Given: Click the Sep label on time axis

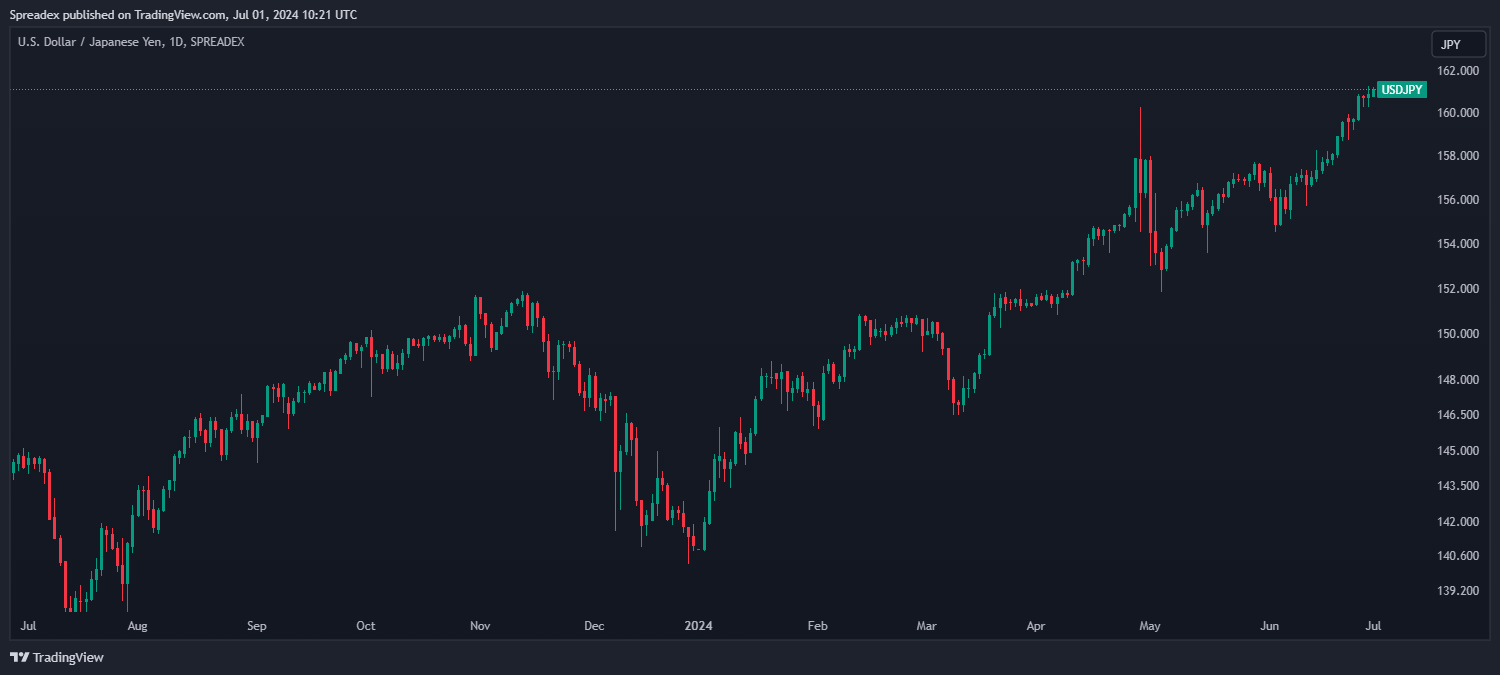Looking at the screenshot, I should (x=257, y=627).
